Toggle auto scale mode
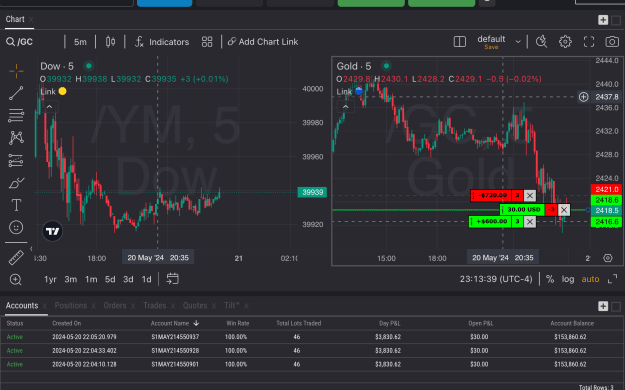 (x=590, y=279)
